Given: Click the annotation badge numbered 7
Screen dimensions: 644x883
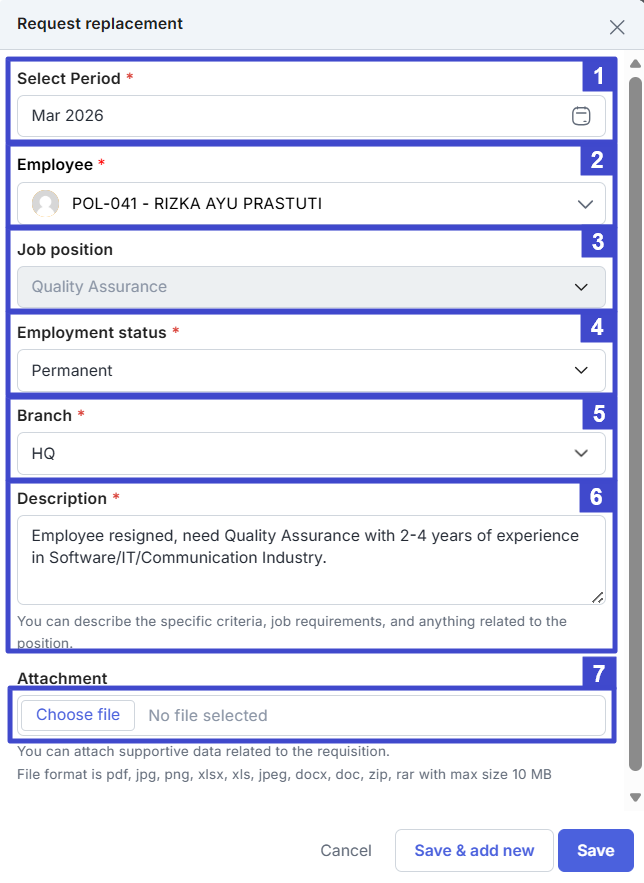Looking at the screenshot, I should pyautogui.click(x=598, y=671).
